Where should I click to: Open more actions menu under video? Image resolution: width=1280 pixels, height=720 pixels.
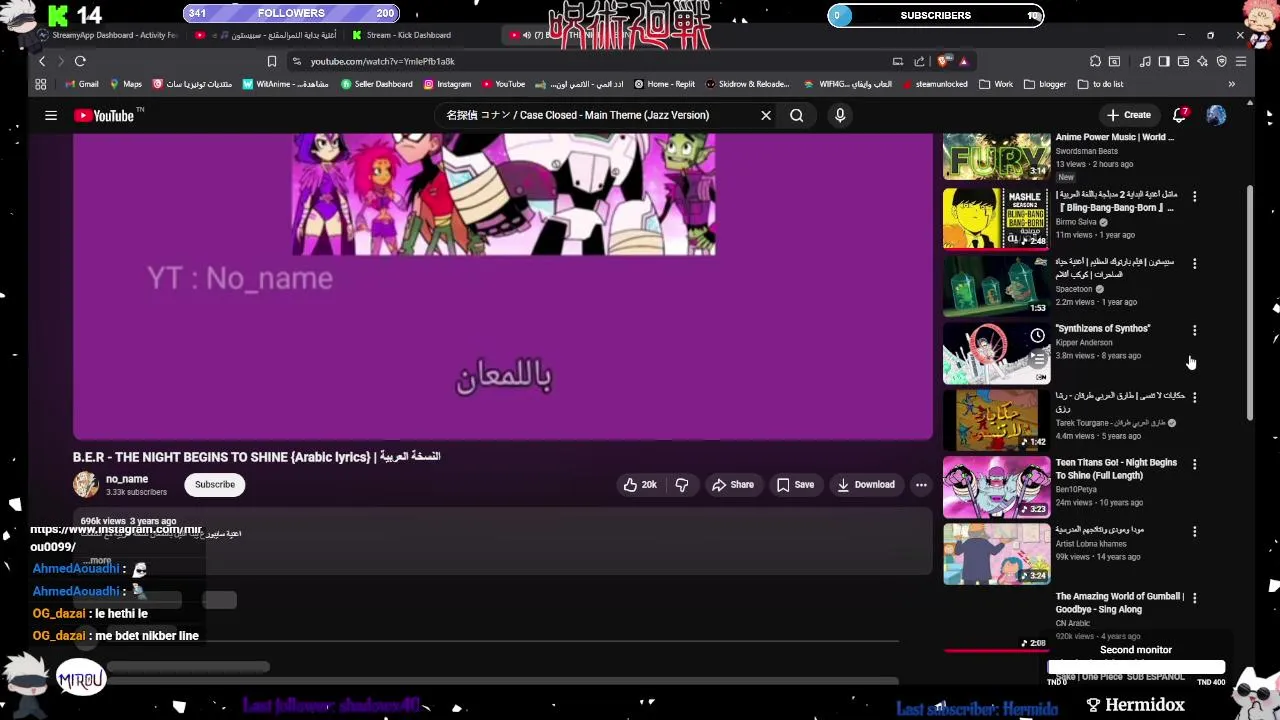(x=921, y=485)
